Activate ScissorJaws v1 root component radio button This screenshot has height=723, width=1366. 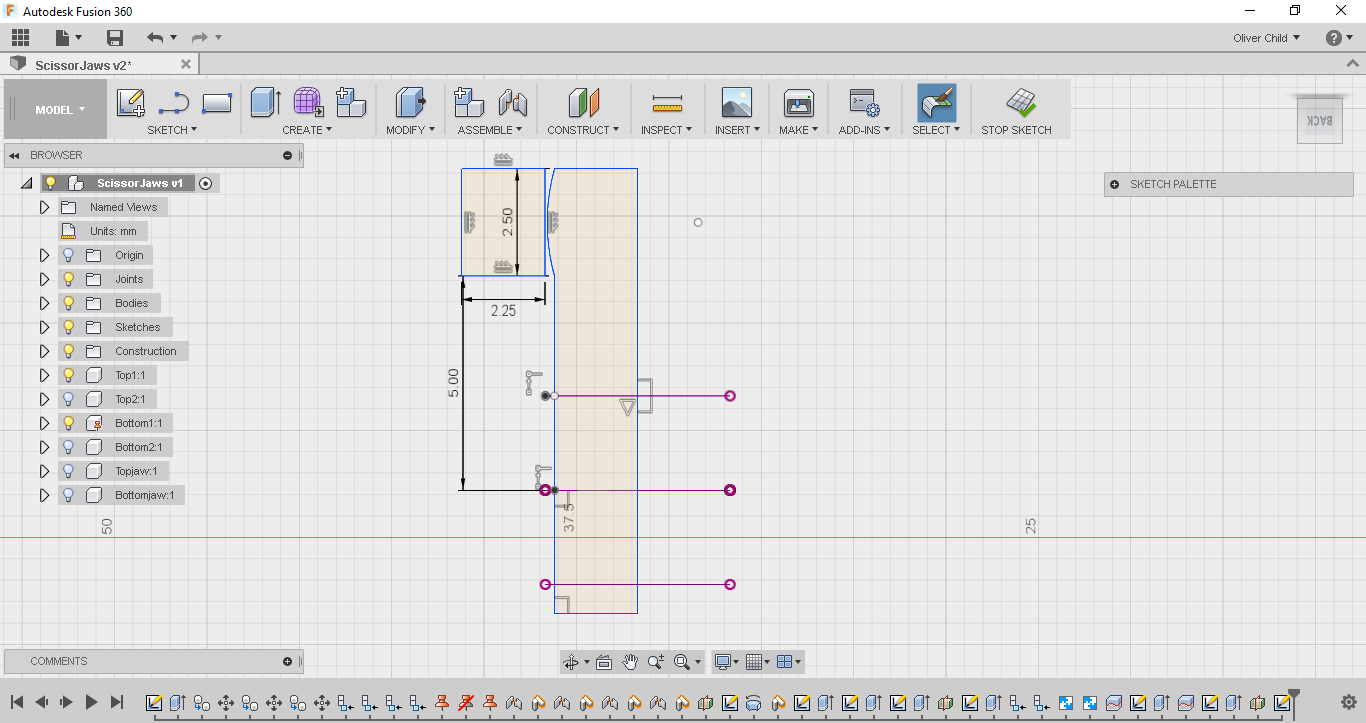point(205,183)
